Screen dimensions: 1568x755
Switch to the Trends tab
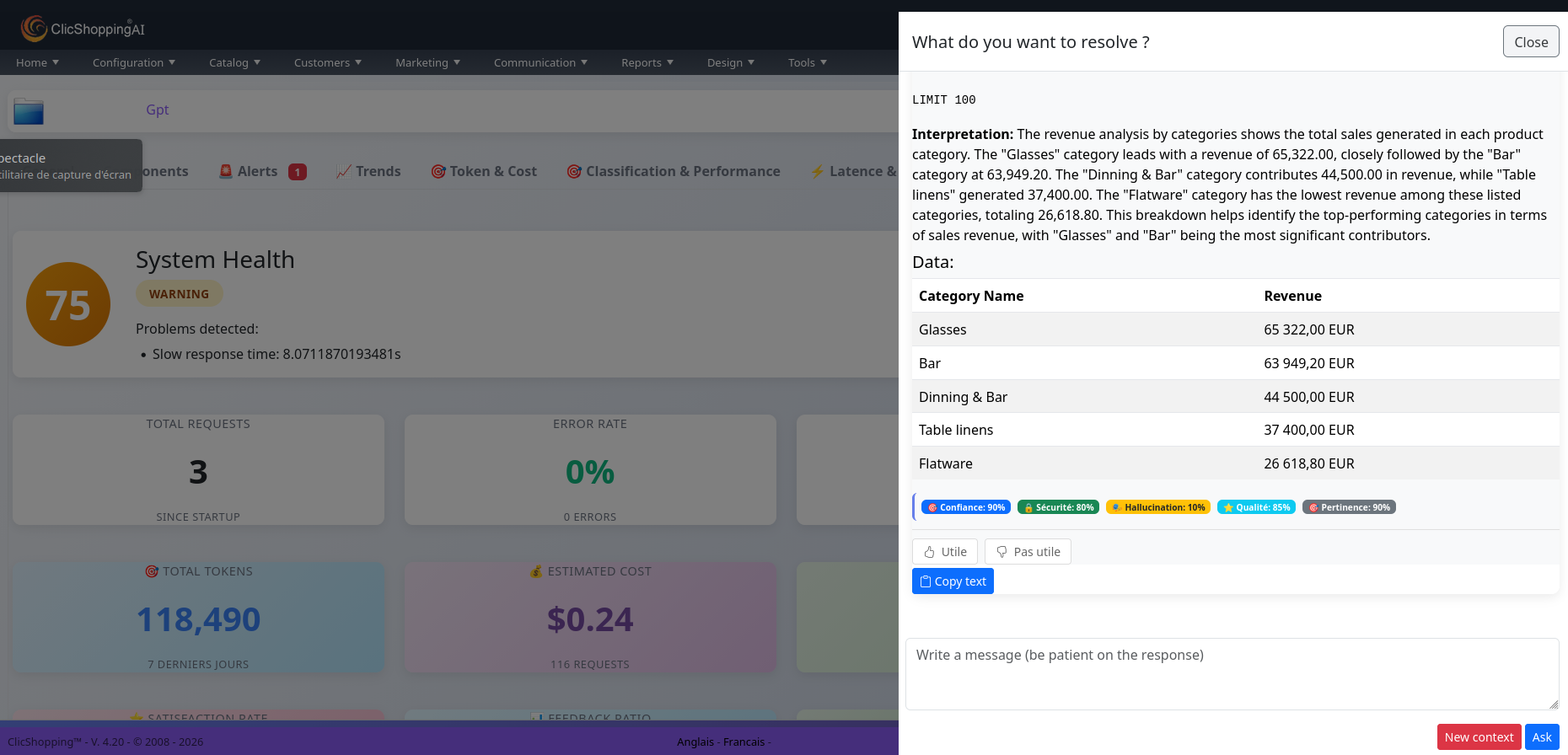click(368, 171)
